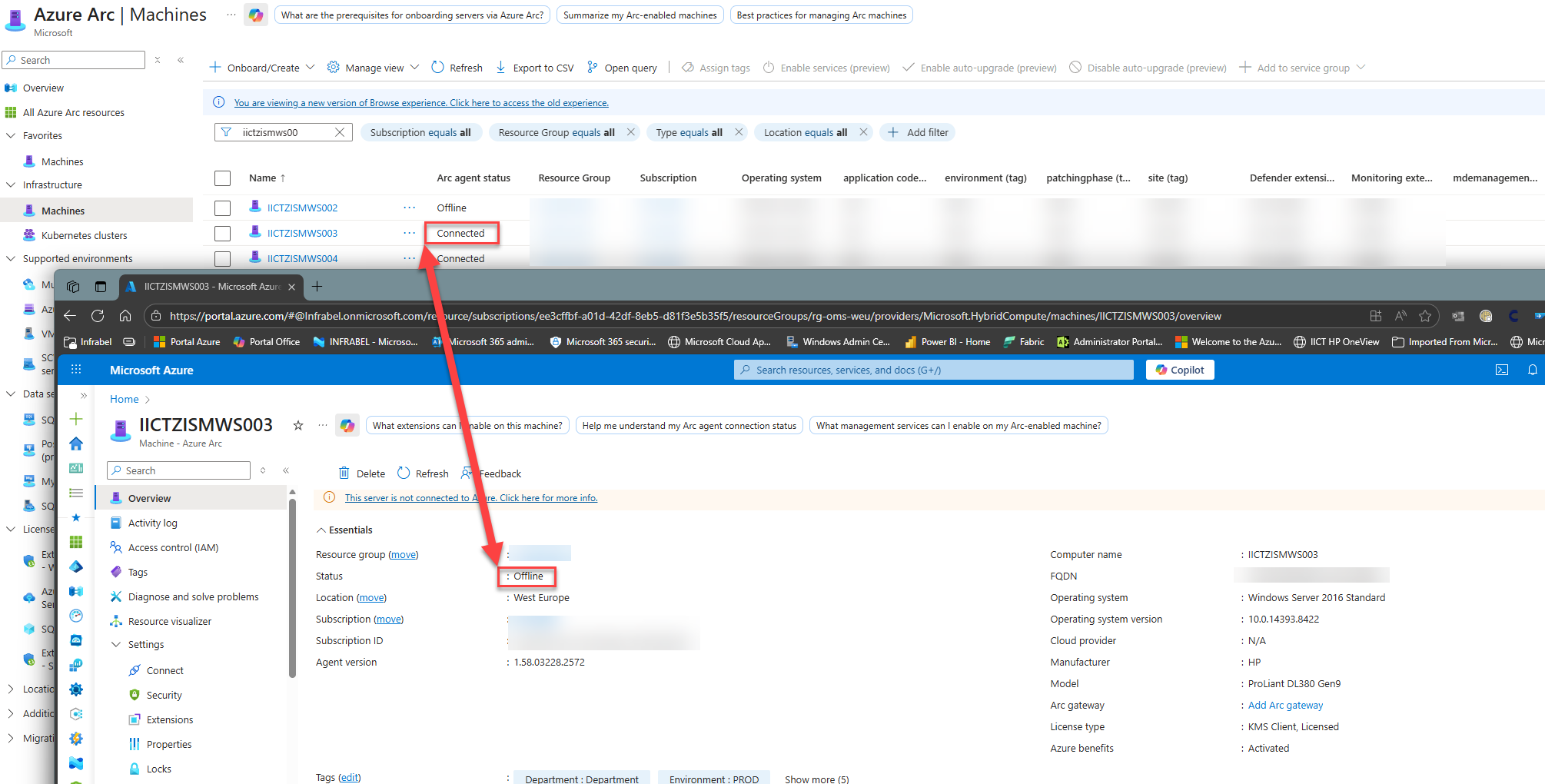Collapse the IICTZISMWS003 resource menu
The height and width of the screenshot is (784, 1545).
click(286, 470)
